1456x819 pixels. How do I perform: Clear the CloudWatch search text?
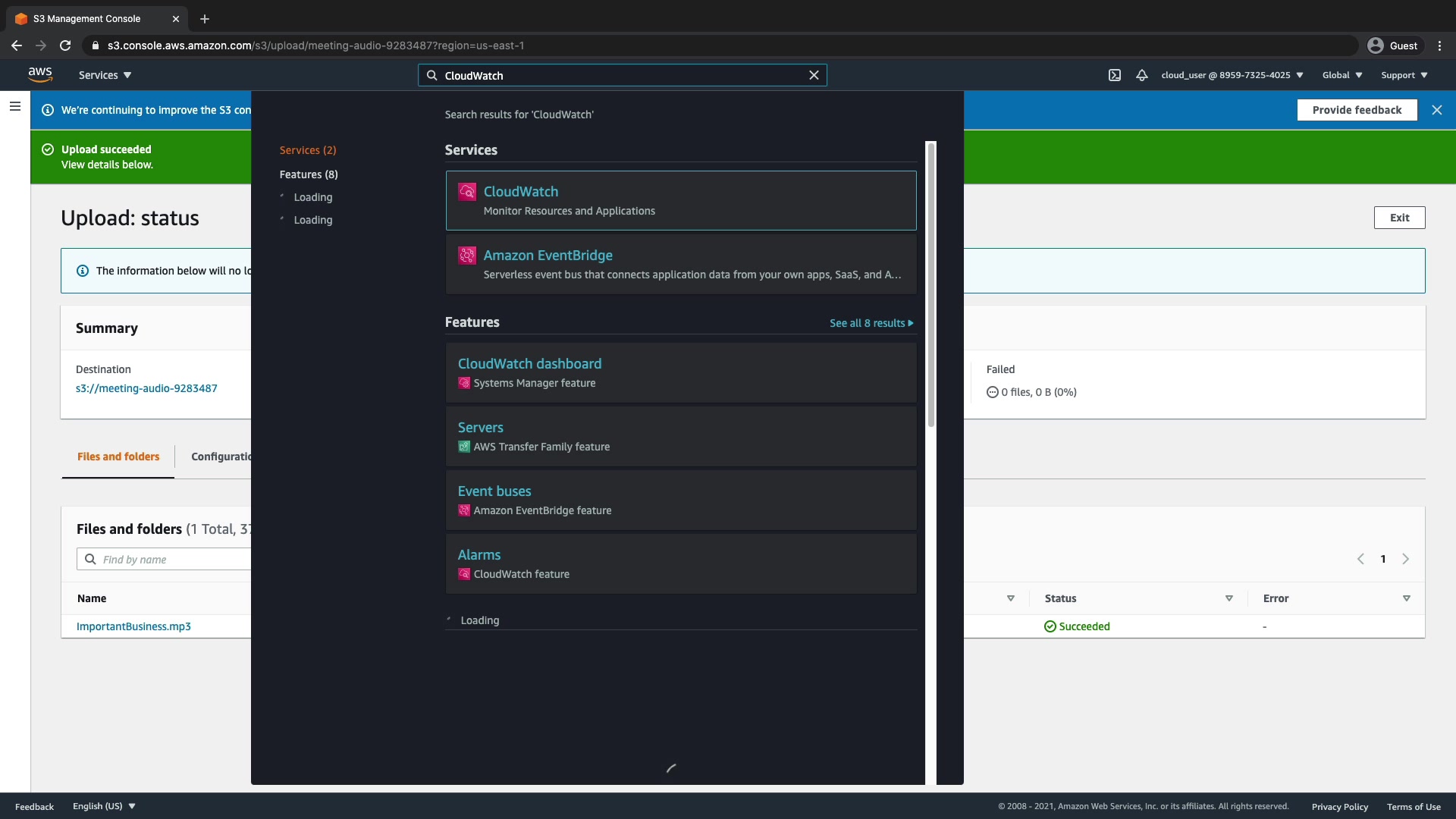(814, 75)
